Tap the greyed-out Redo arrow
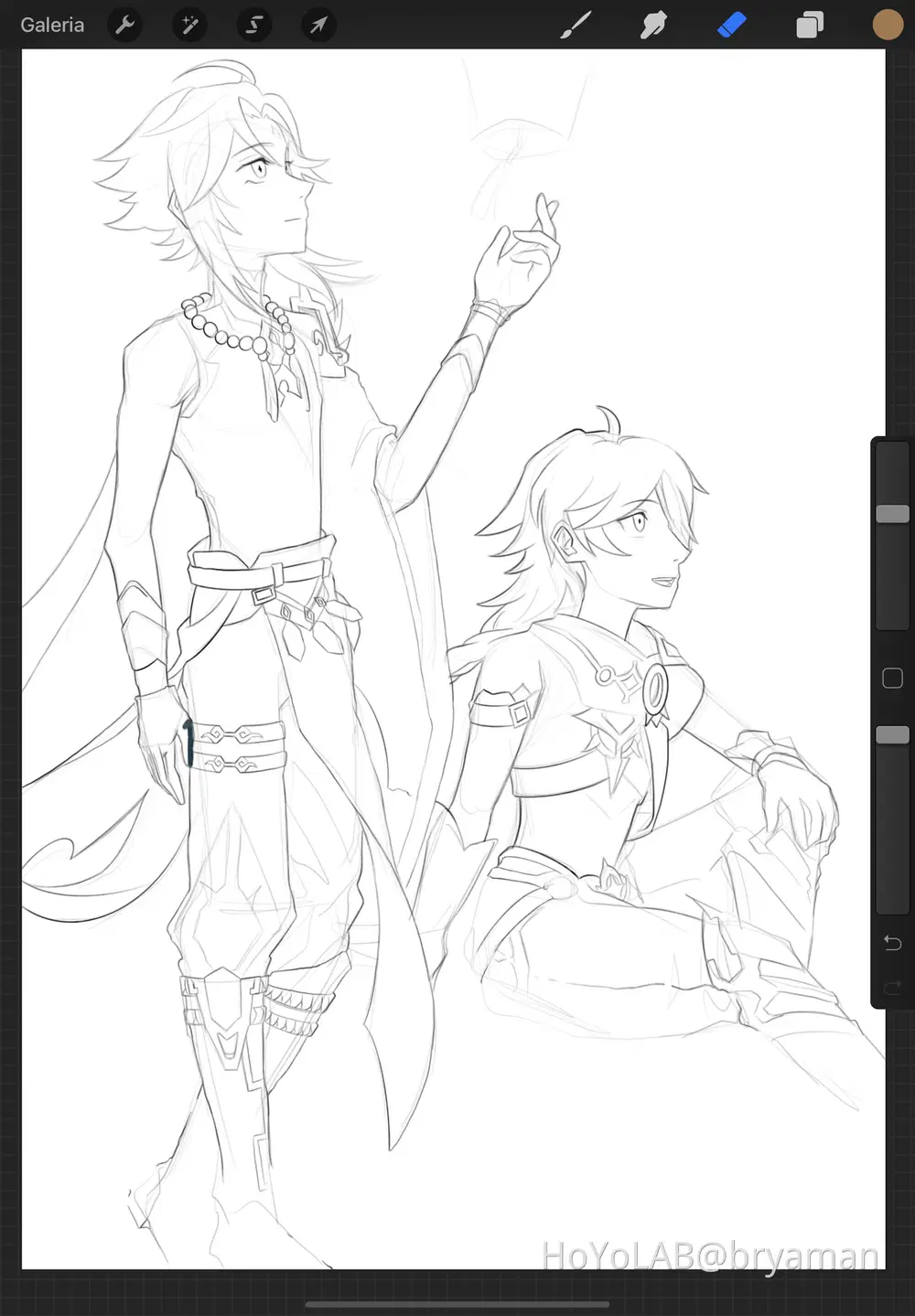The height and width of the screenshot is (1316, 915). coord(892,987)
